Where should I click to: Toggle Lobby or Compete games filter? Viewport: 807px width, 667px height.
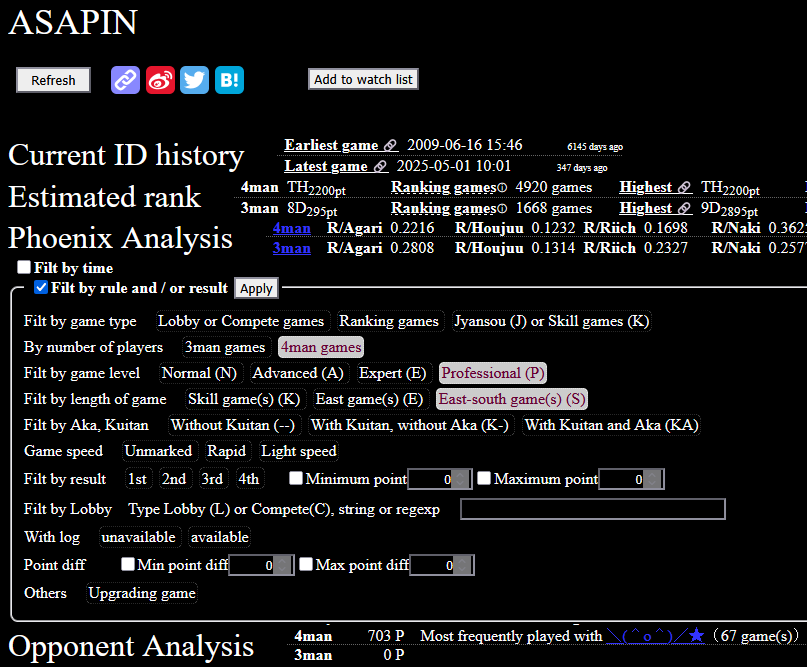[x=241, y=321]
